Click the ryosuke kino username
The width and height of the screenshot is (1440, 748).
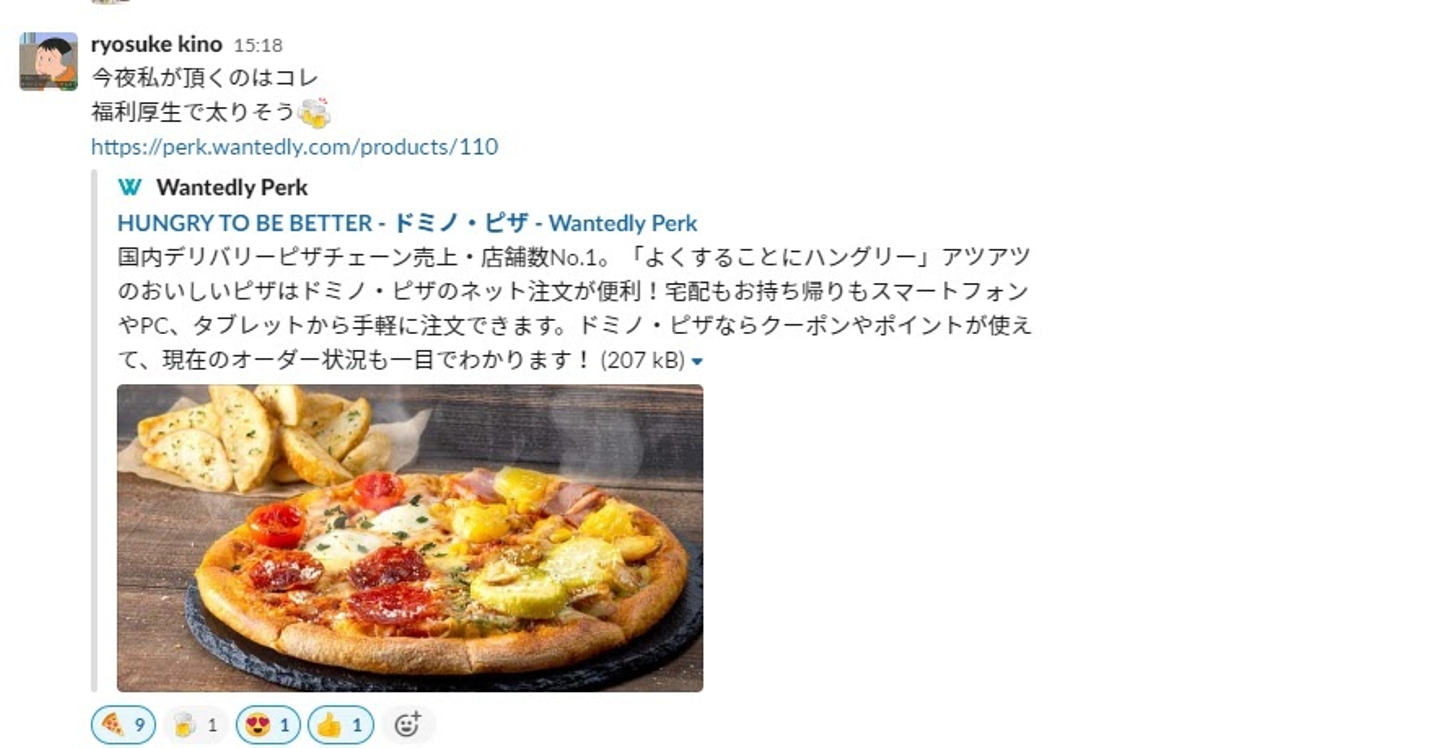pos(156,44)
